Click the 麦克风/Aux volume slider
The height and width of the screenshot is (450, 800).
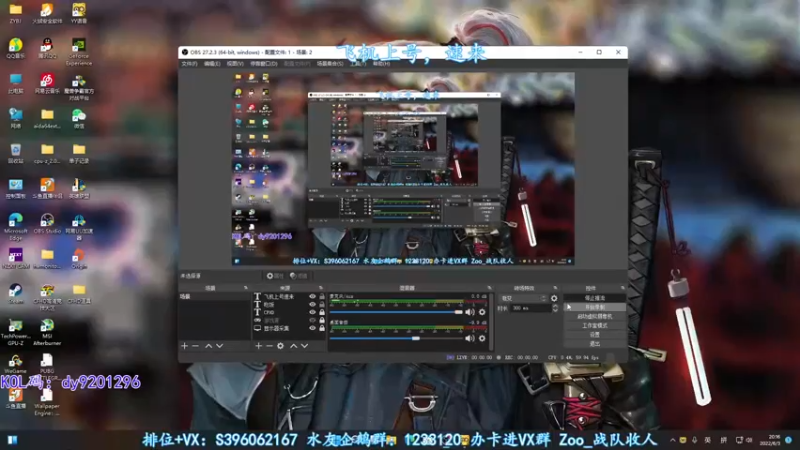click(396, 312)
